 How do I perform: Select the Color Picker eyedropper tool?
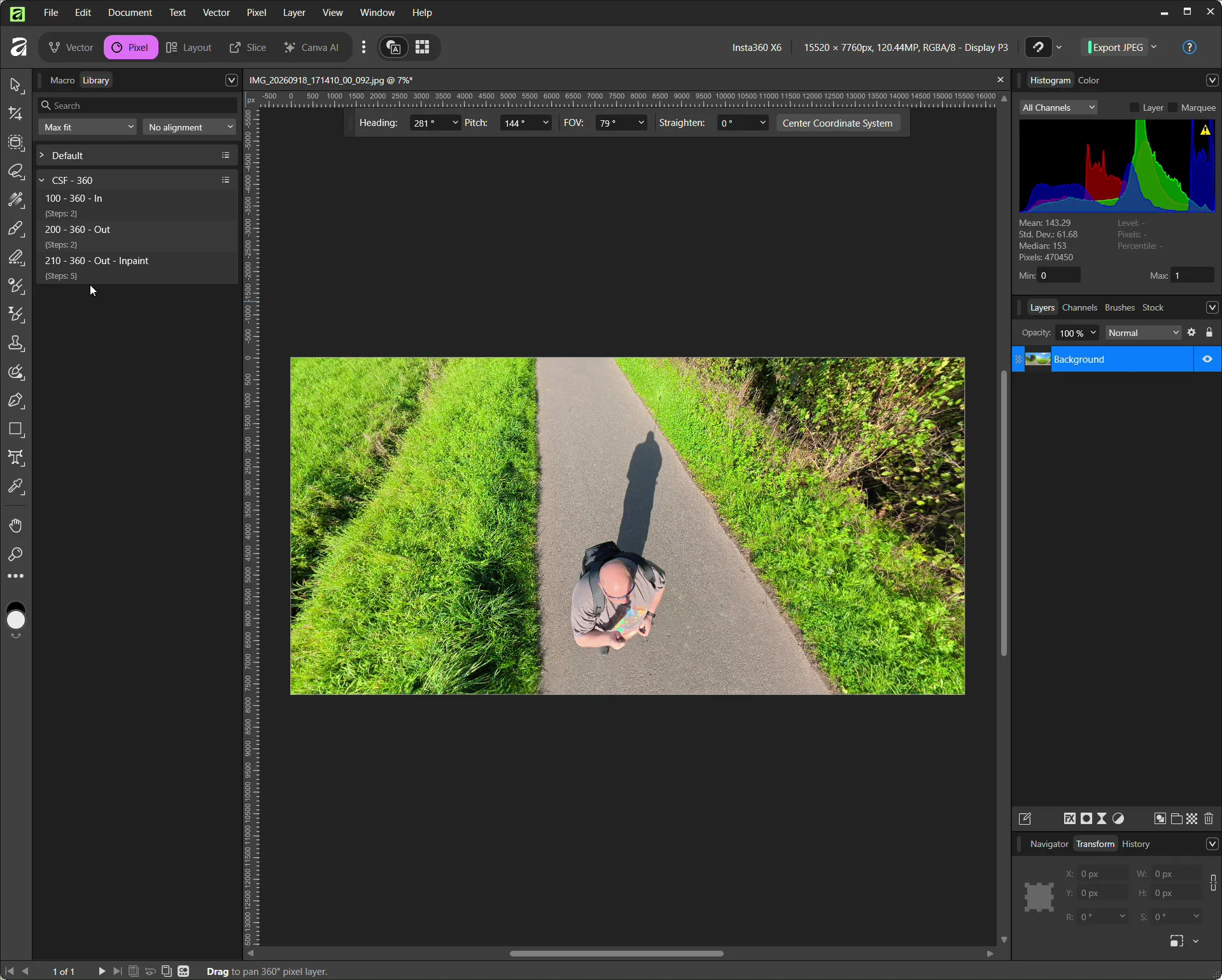(x=16, y=487)
